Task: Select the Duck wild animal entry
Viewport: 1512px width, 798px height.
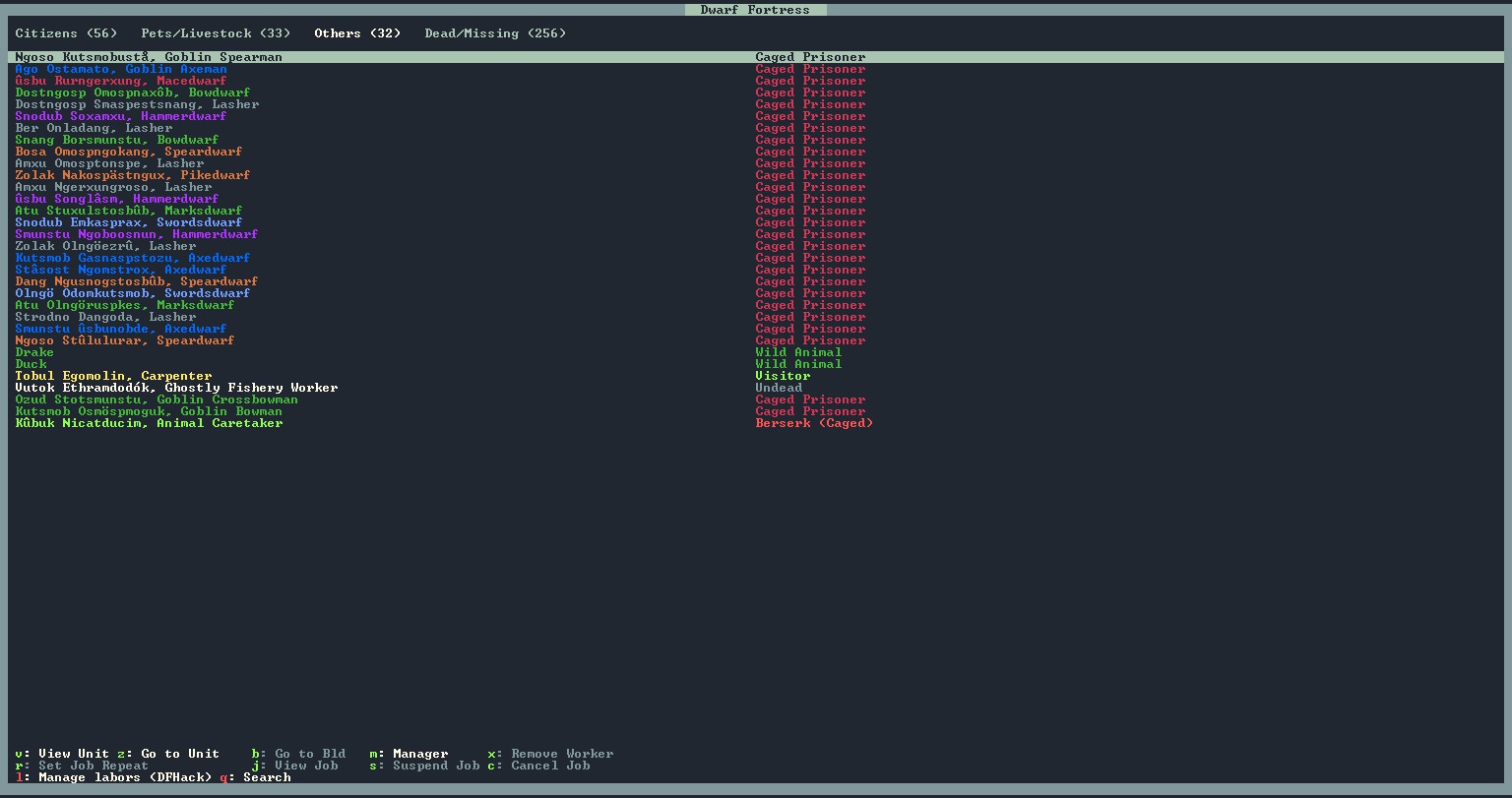Action: click(x=31, y=364)
